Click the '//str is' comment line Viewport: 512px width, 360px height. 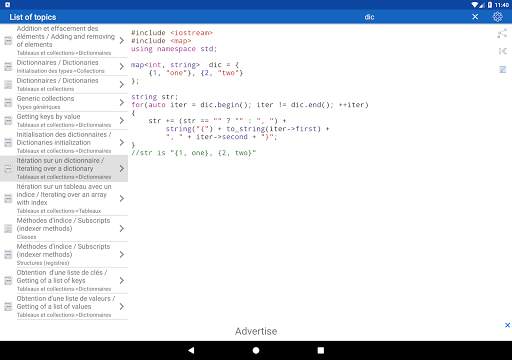(193, 153)
